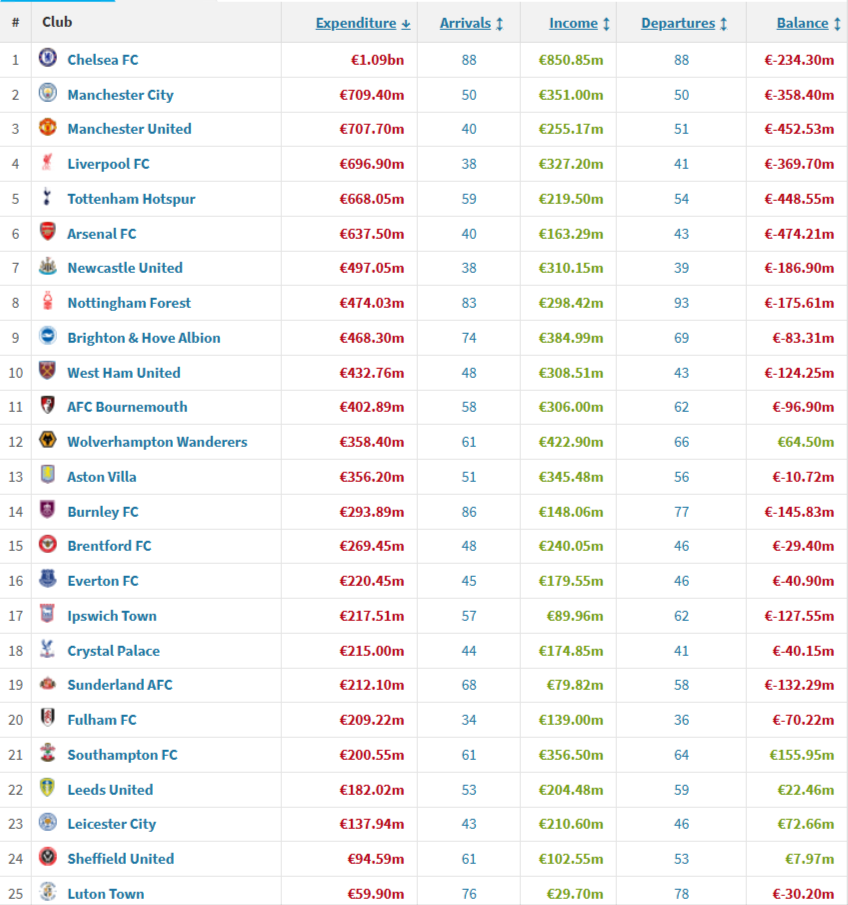The image size is (848, 905).
Task: Click the Aston Villa club crest
Action: click(x=47, y=475)
